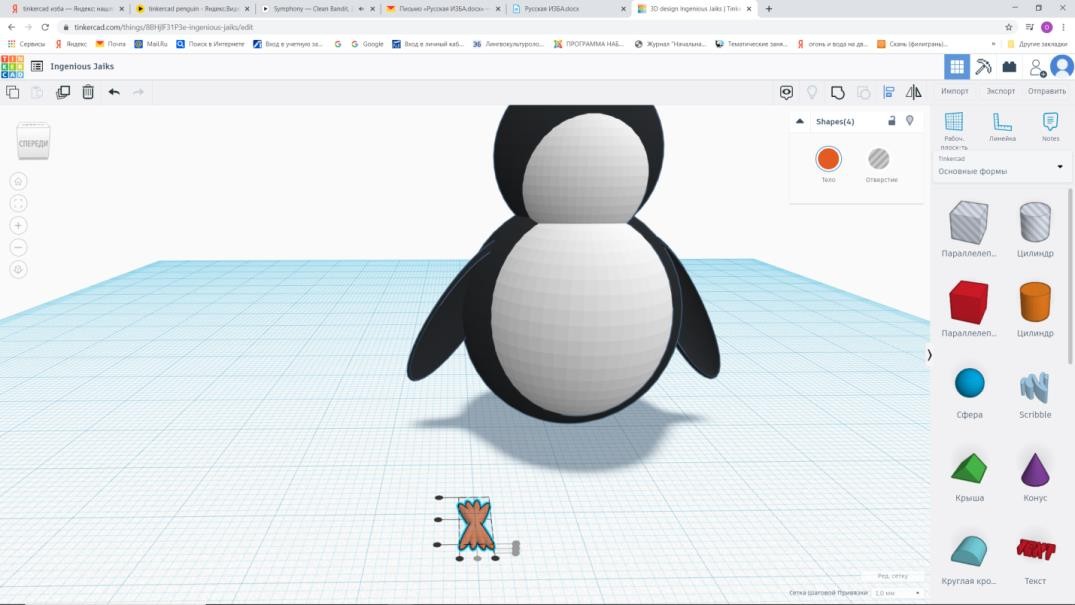Collapse the Shapes(4) inspector panel
The image size is (1075, 605).
[799, 121]
